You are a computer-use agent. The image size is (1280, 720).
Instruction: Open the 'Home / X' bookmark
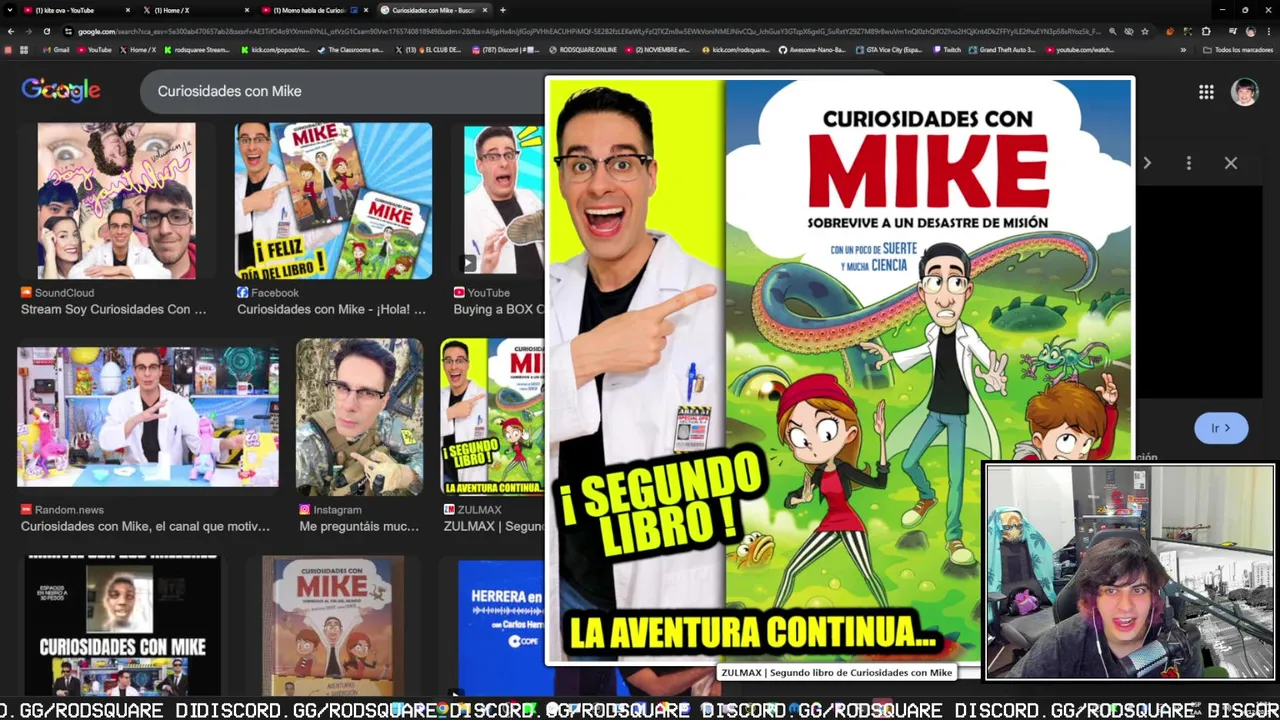click(x=139, y=50)
